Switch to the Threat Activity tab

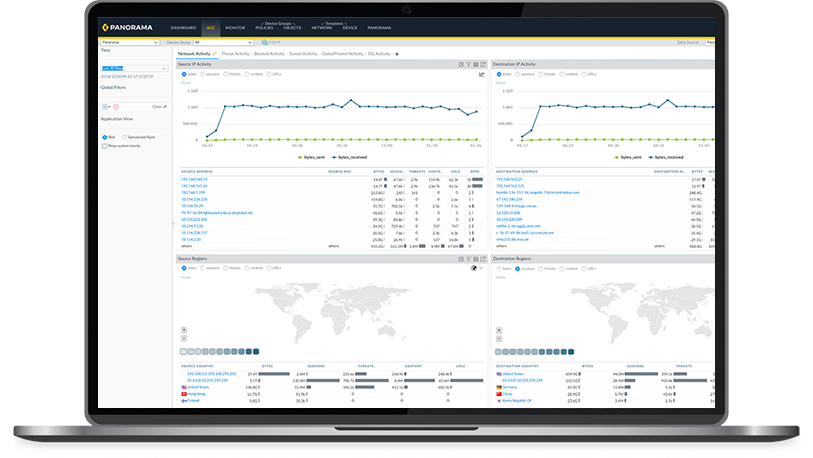click(235, 53)
